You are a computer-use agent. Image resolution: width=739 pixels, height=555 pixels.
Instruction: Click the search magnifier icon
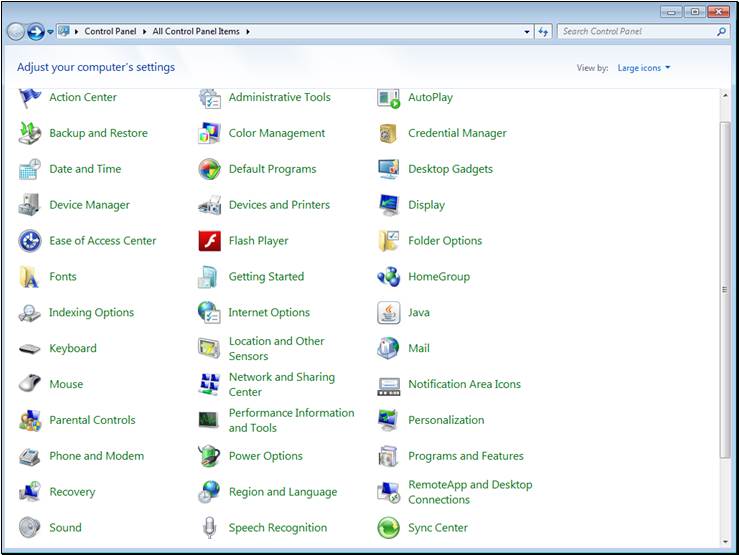721,32
